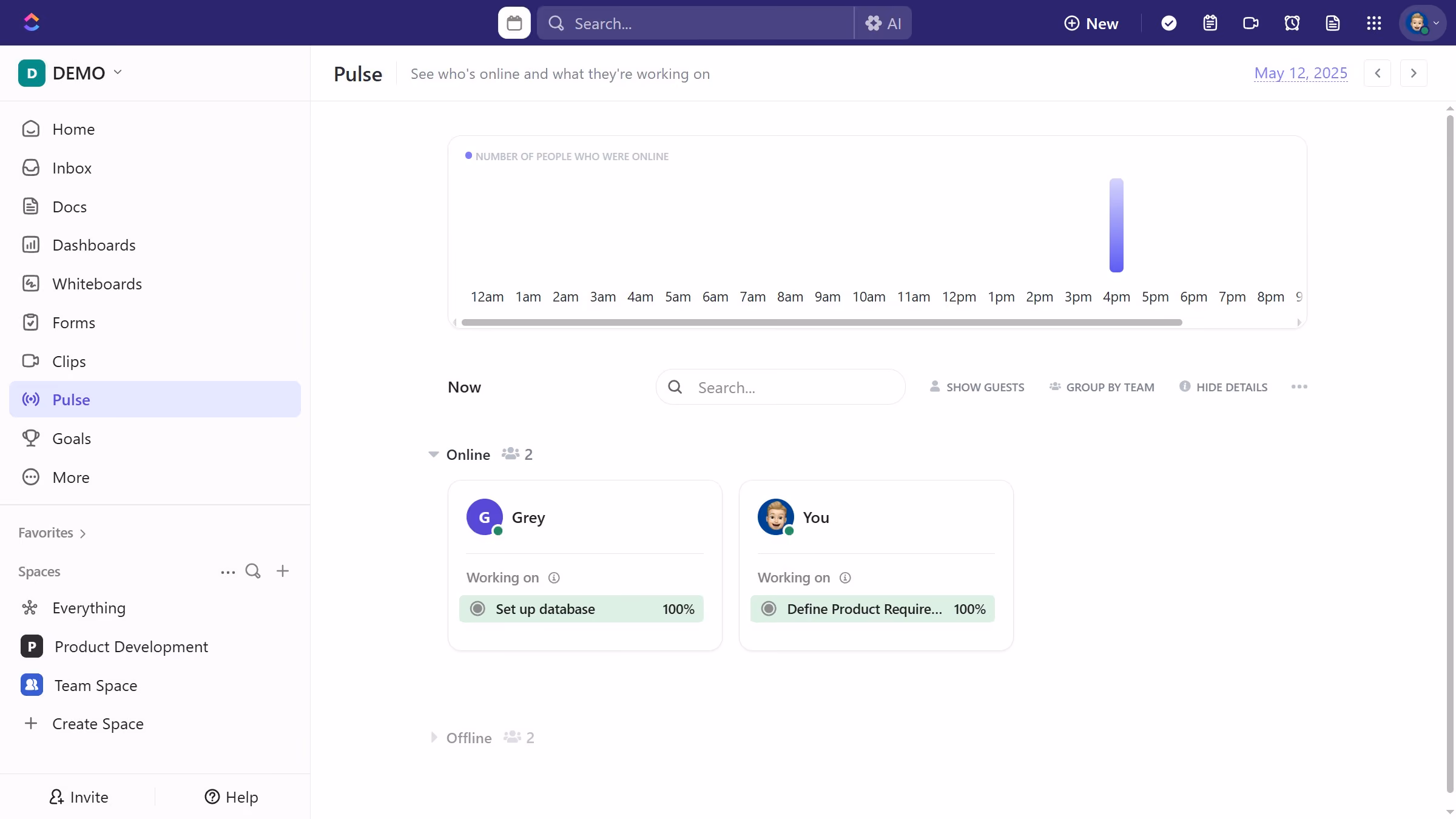
Task: Expand the Offline group
Action: point(433,738)
